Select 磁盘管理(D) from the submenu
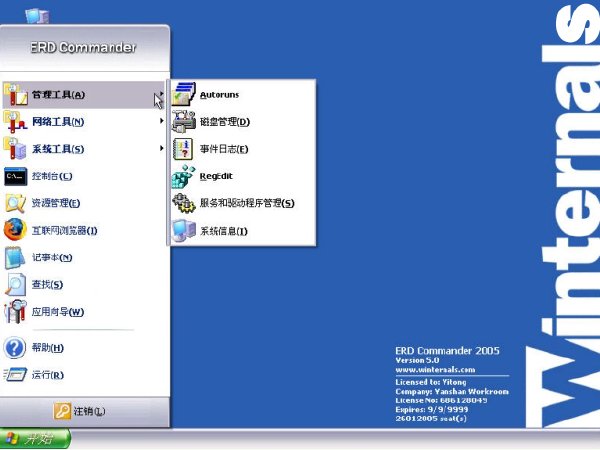This screenshot has height=450, width=600. click(x=243, y=122)
